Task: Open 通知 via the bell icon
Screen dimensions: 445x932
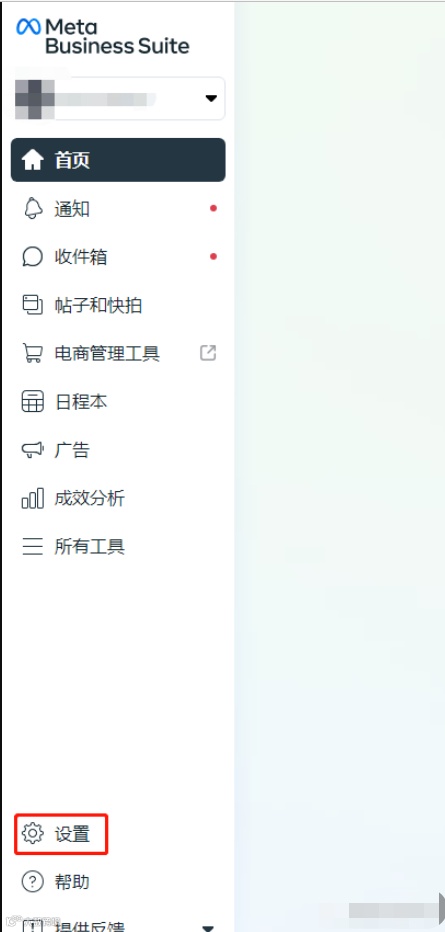Action: click(33, 209)
